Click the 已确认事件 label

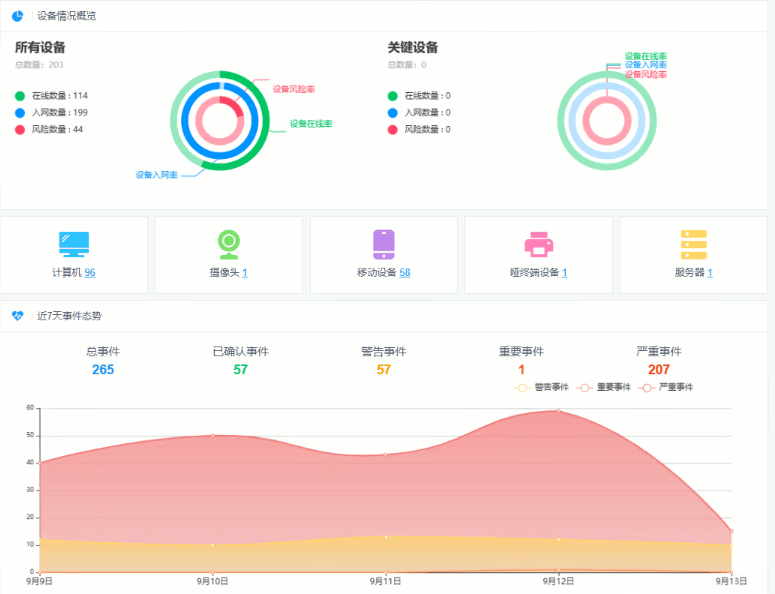(240, 351)
